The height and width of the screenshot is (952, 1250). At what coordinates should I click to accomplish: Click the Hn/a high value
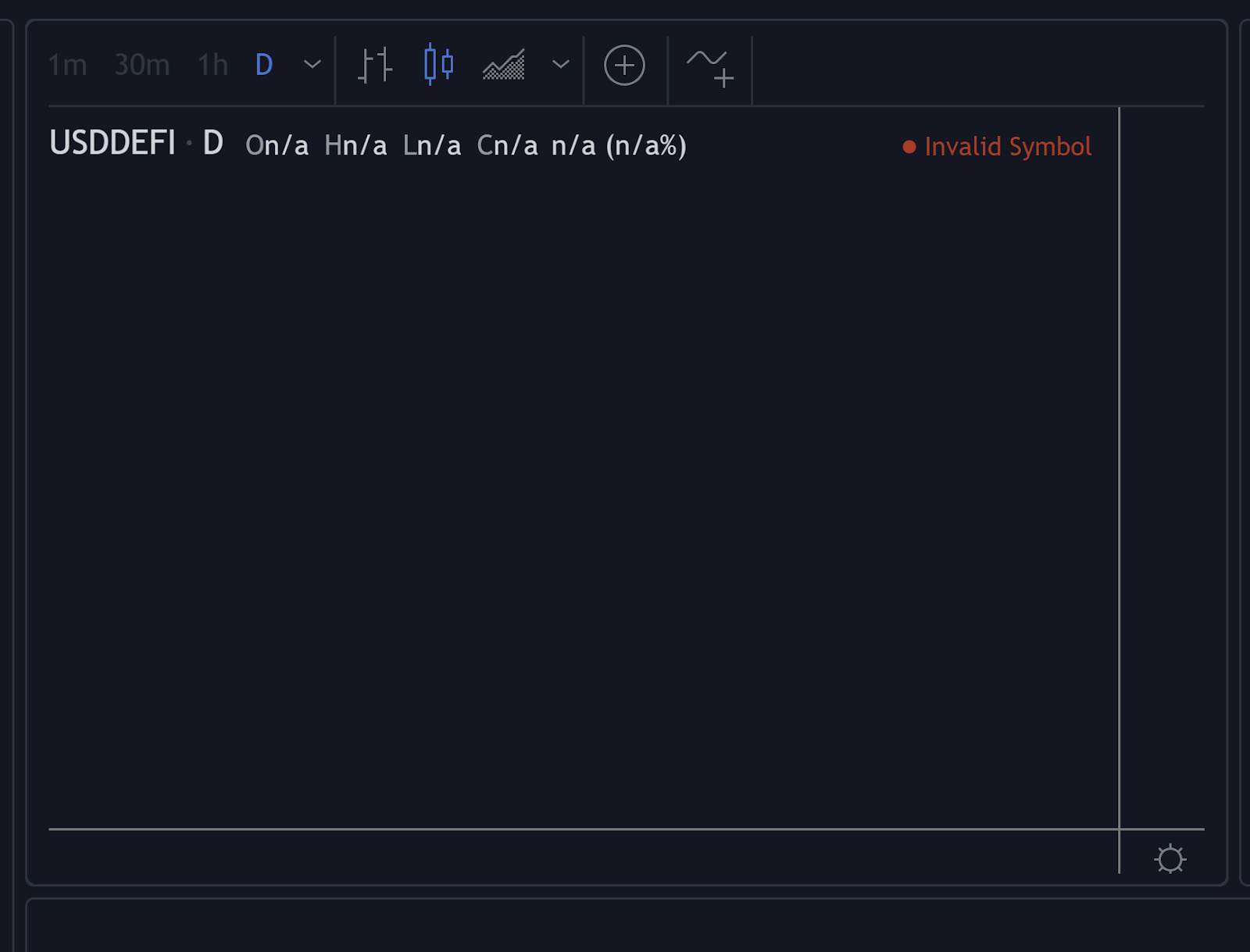[x=355, y=146]
